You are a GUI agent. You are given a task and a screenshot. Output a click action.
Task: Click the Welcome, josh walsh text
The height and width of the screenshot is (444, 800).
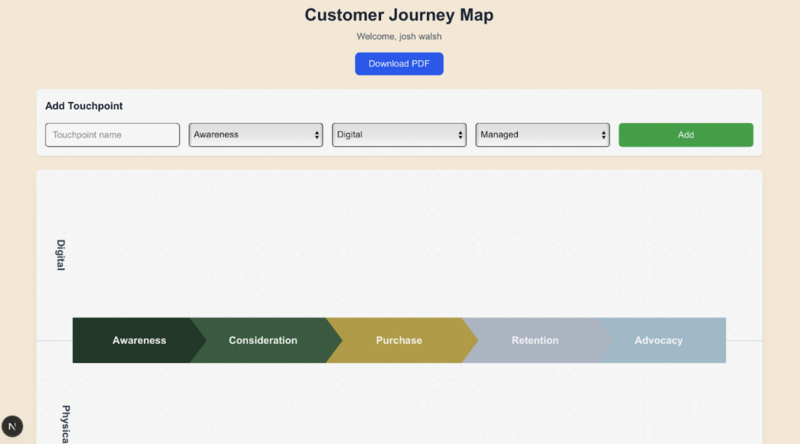click(398, 37)
